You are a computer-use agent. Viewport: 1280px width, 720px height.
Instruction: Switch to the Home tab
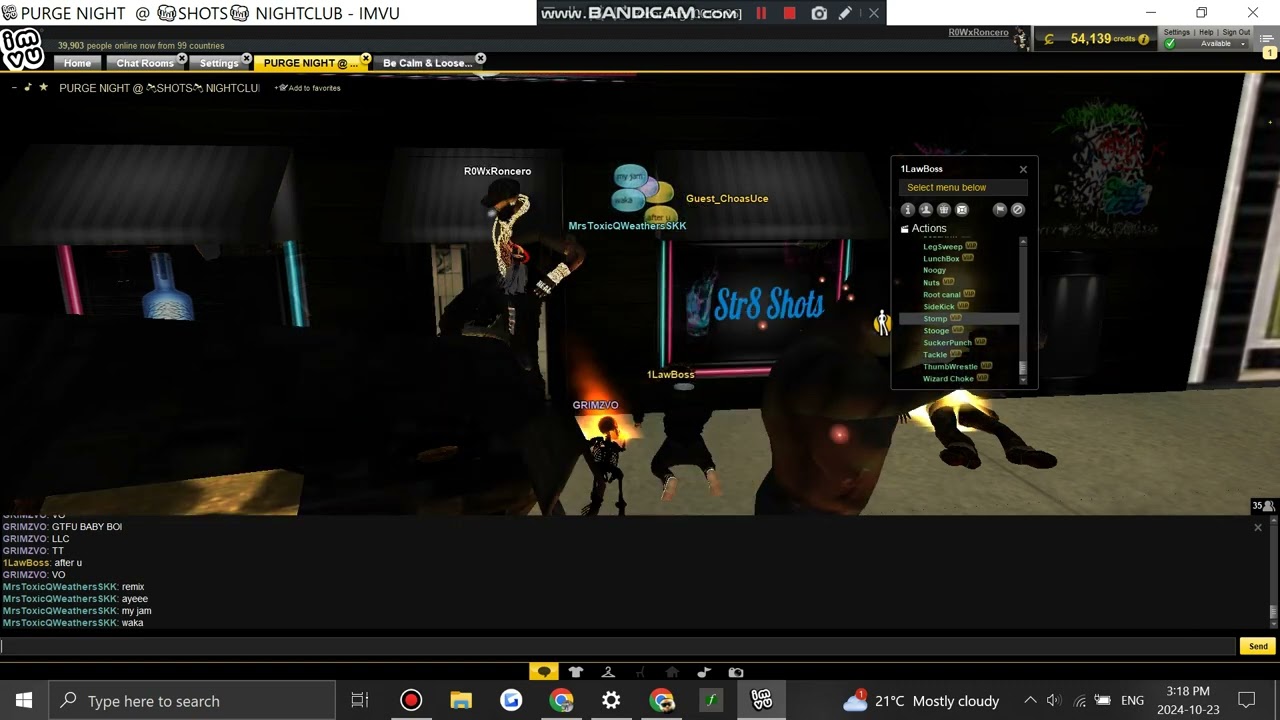click(77, 63)
